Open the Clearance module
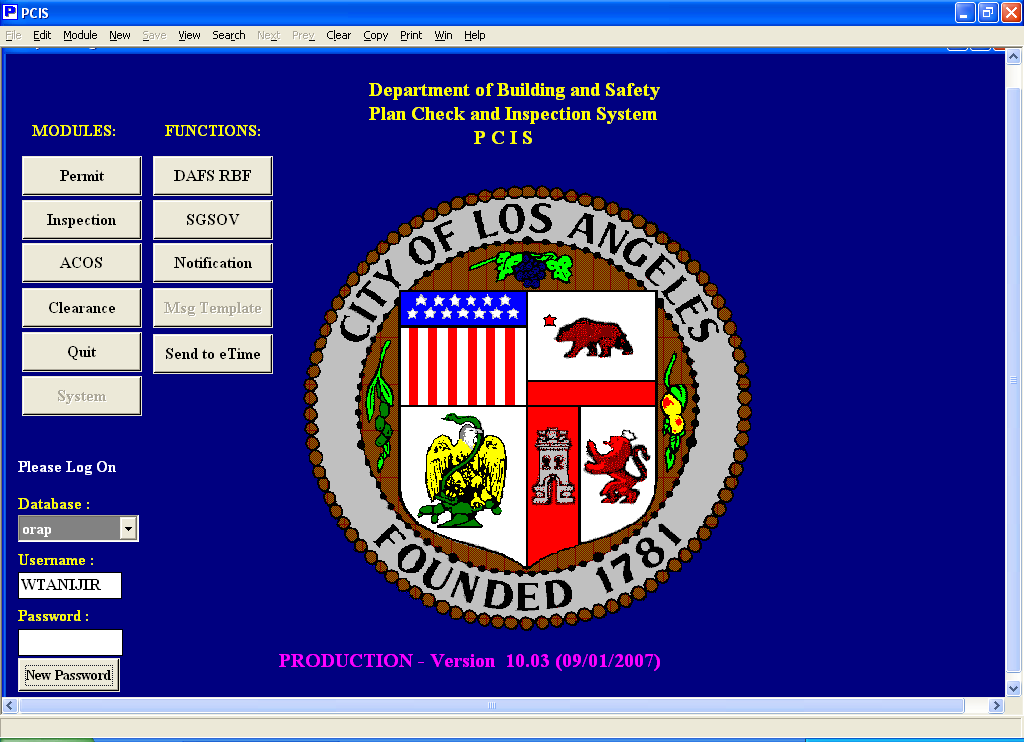Screen dimensions: 1024x742 pyautogui.click(x=80, y=307)
